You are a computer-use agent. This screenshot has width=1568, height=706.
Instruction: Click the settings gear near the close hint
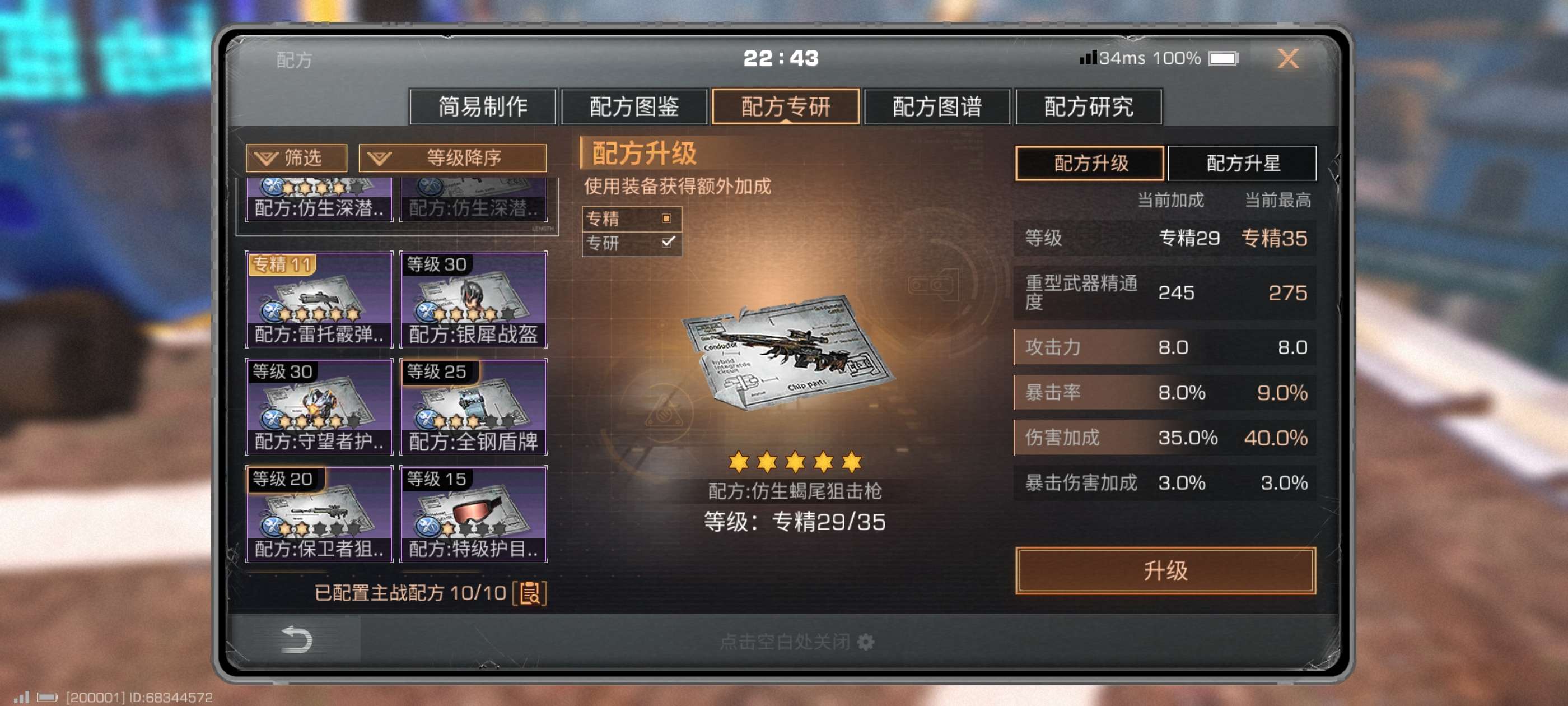pyautogui.click(x=866, y=642)
